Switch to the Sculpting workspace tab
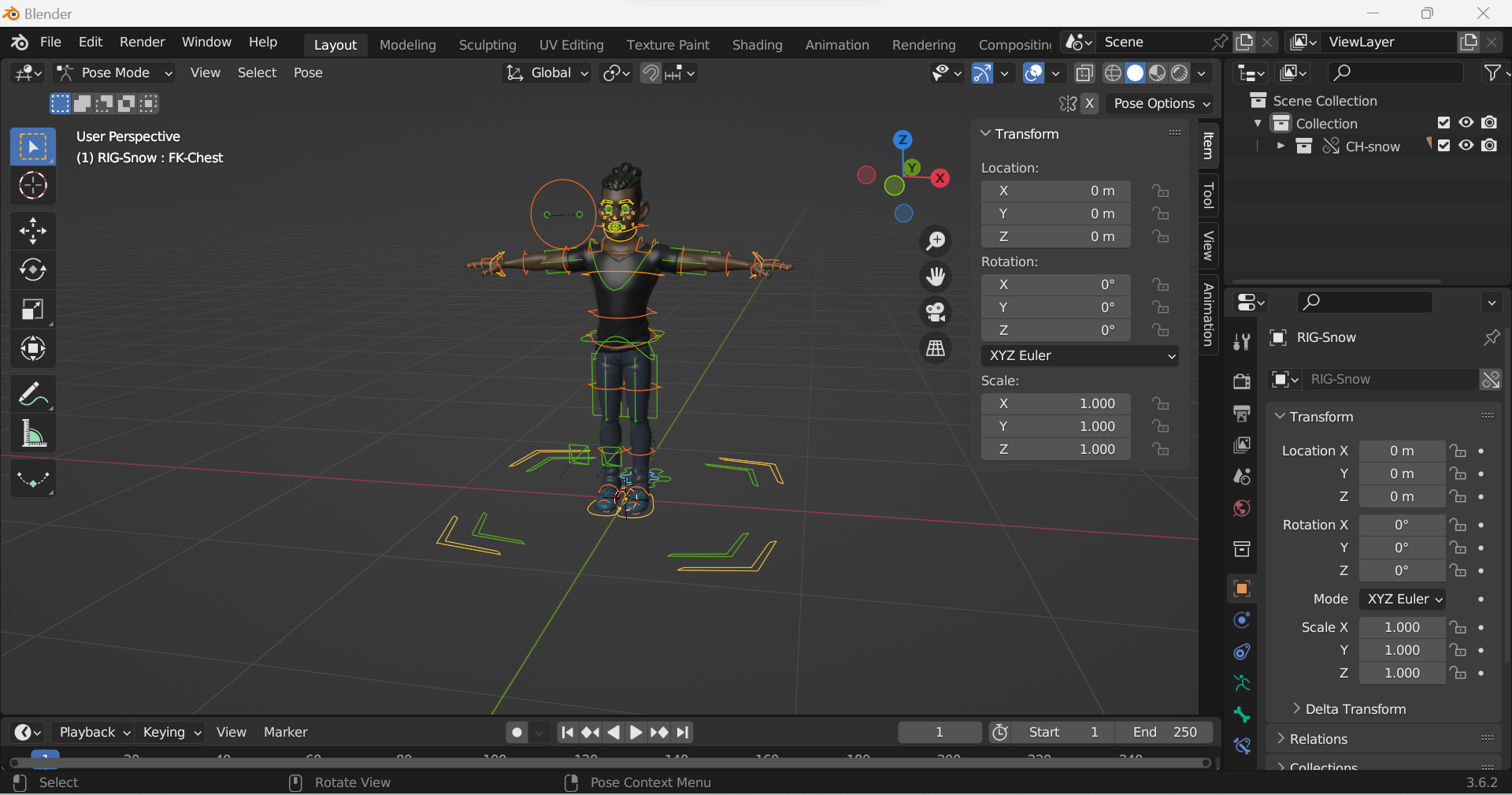The image size is (1512, 795). [x=487, y=45]
